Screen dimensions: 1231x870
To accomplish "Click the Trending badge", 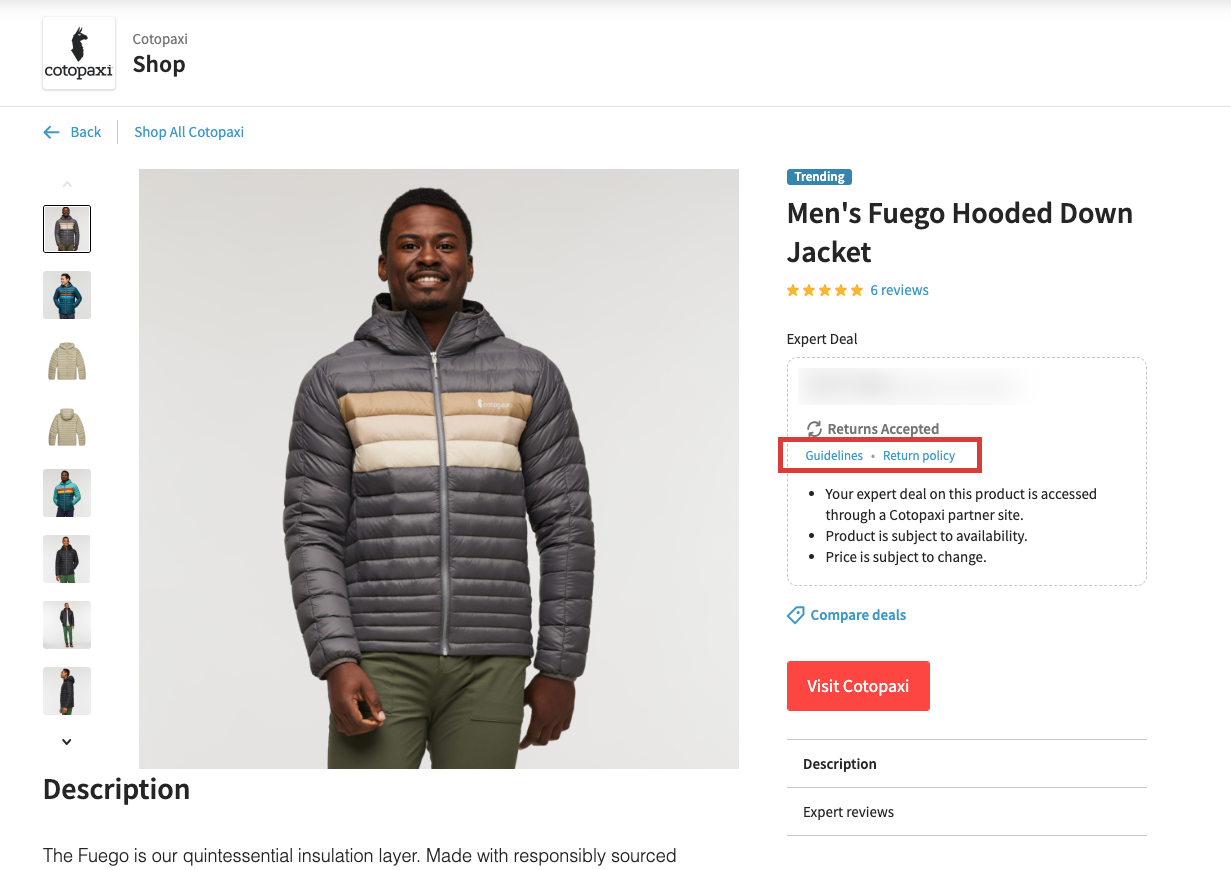I will 819,177.
